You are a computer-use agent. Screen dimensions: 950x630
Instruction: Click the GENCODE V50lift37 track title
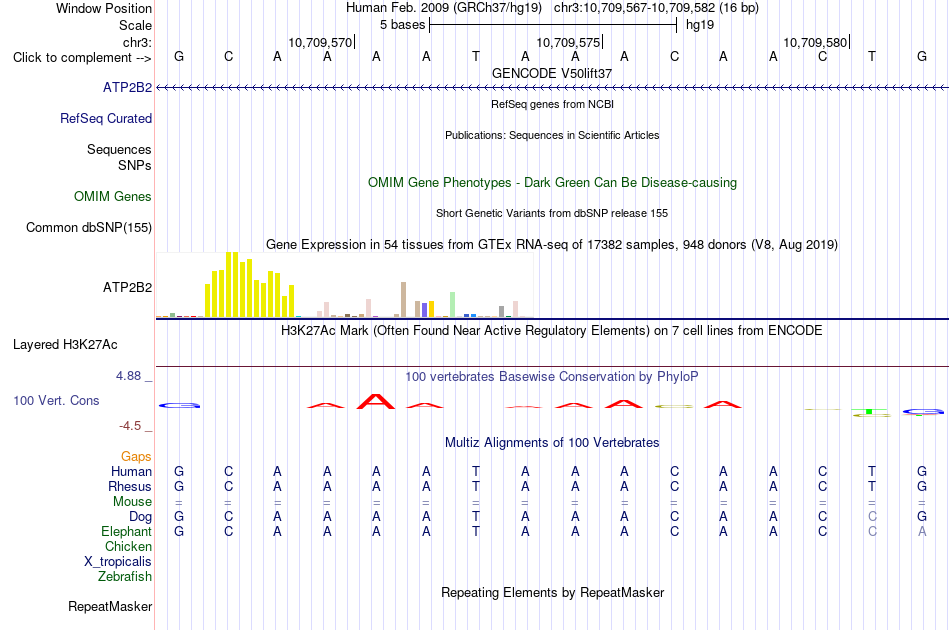click(552, 73)
